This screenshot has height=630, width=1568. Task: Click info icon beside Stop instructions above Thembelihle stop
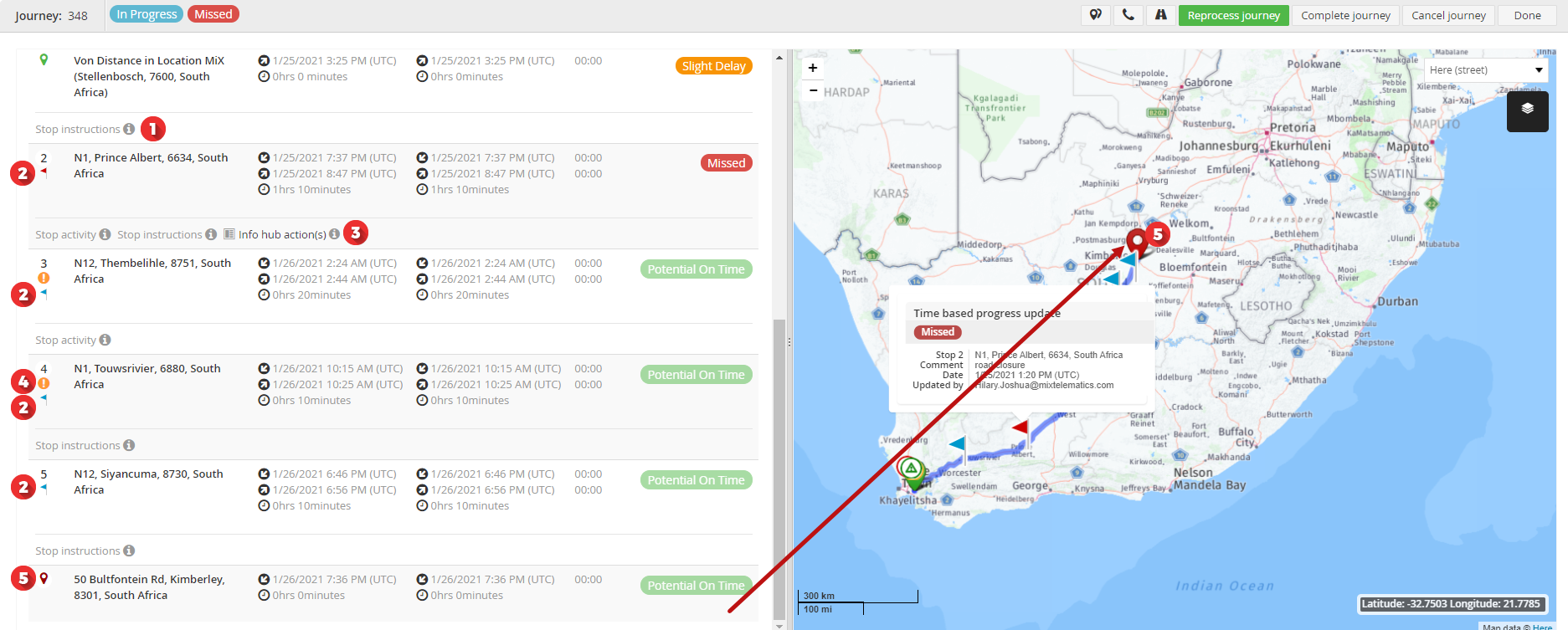(x=211, y=234)
